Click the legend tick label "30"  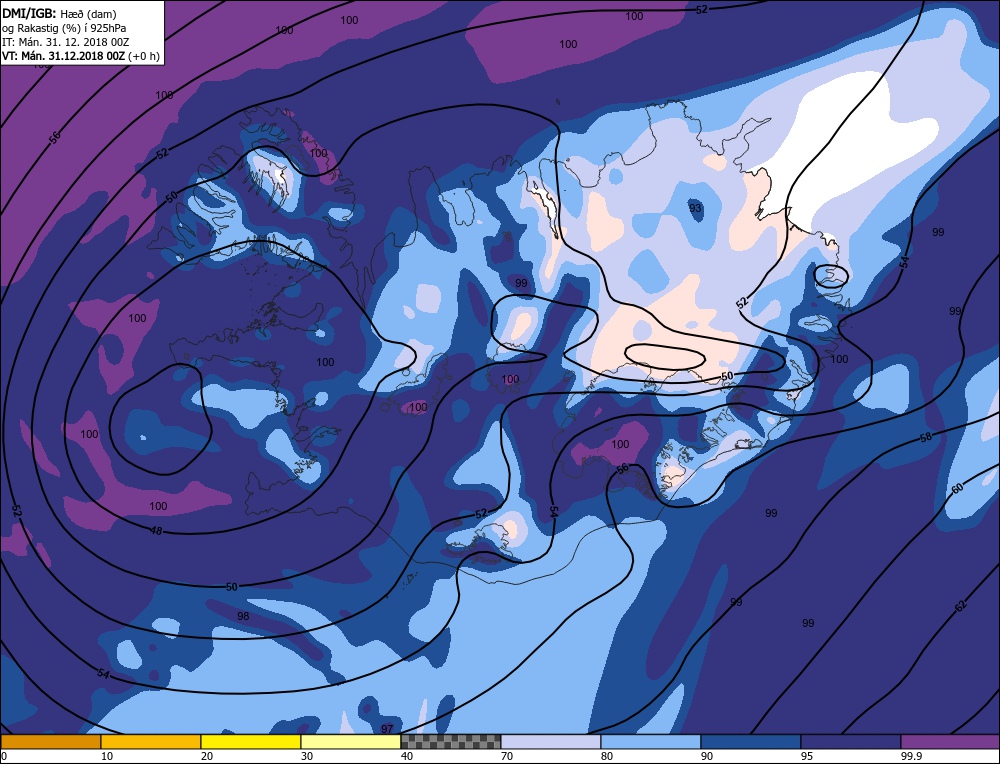point(307,756)
